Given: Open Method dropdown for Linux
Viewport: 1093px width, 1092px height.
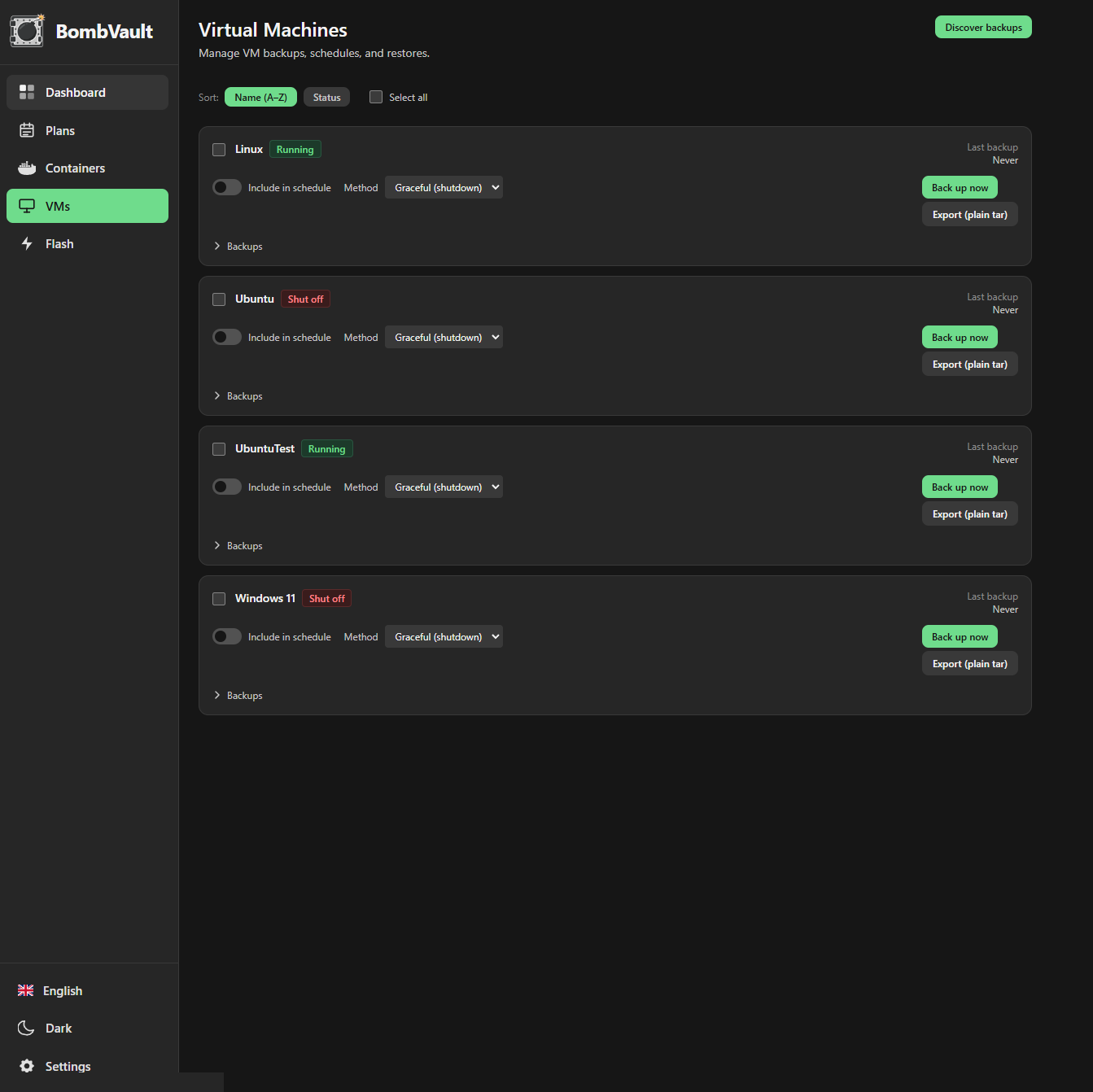Looking at the screenshot, I should click(444, 187).
